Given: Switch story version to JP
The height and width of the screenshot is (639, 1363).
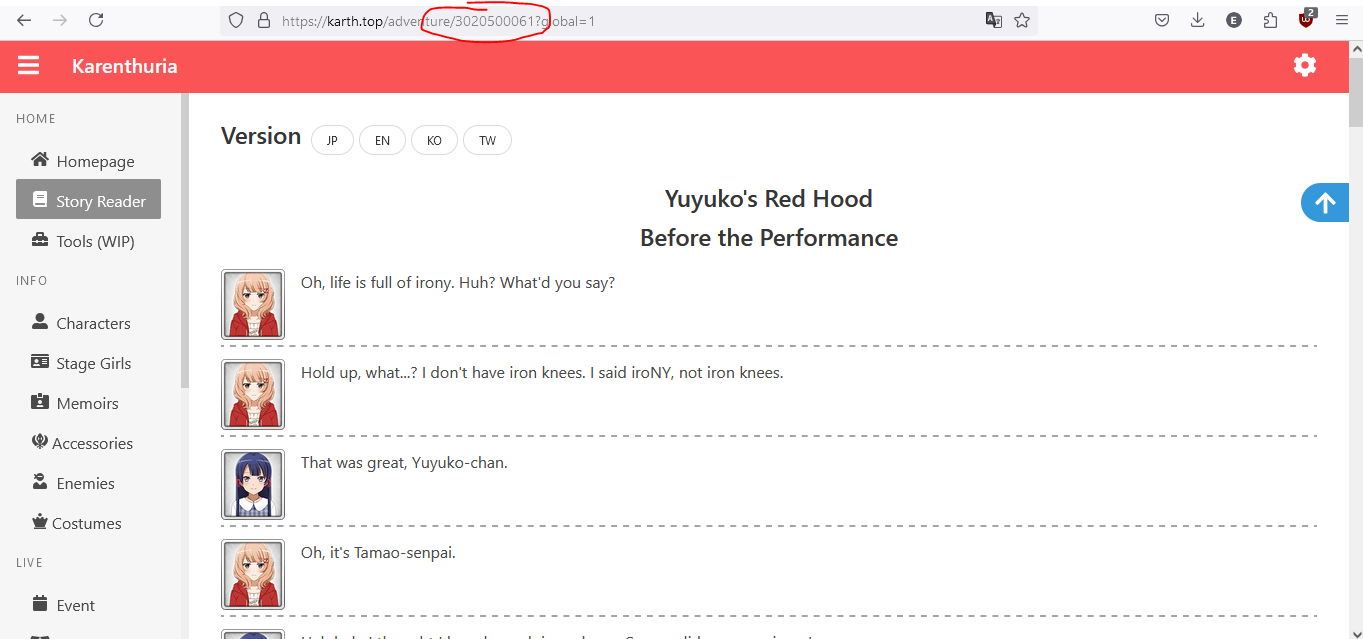Looking at the screenshot, I should point(332,141).
